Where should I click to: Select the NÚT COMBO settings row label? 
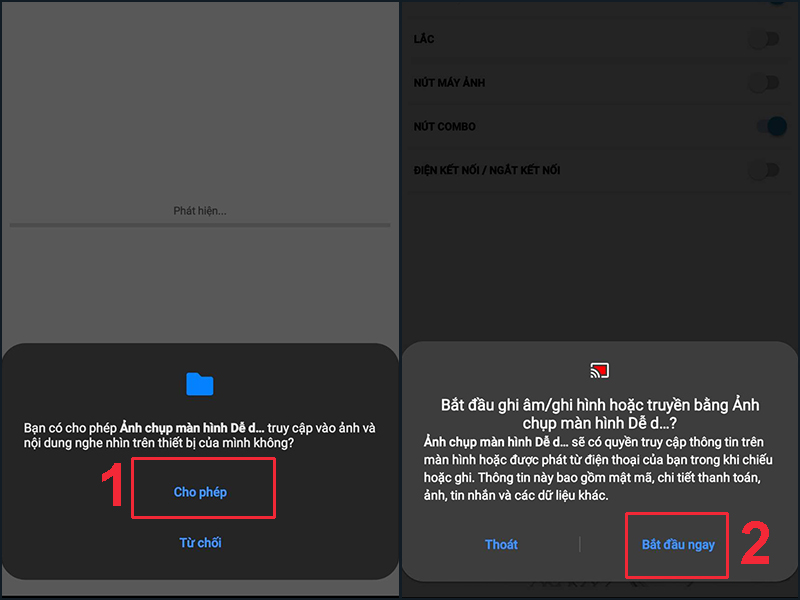click(444, 127)
